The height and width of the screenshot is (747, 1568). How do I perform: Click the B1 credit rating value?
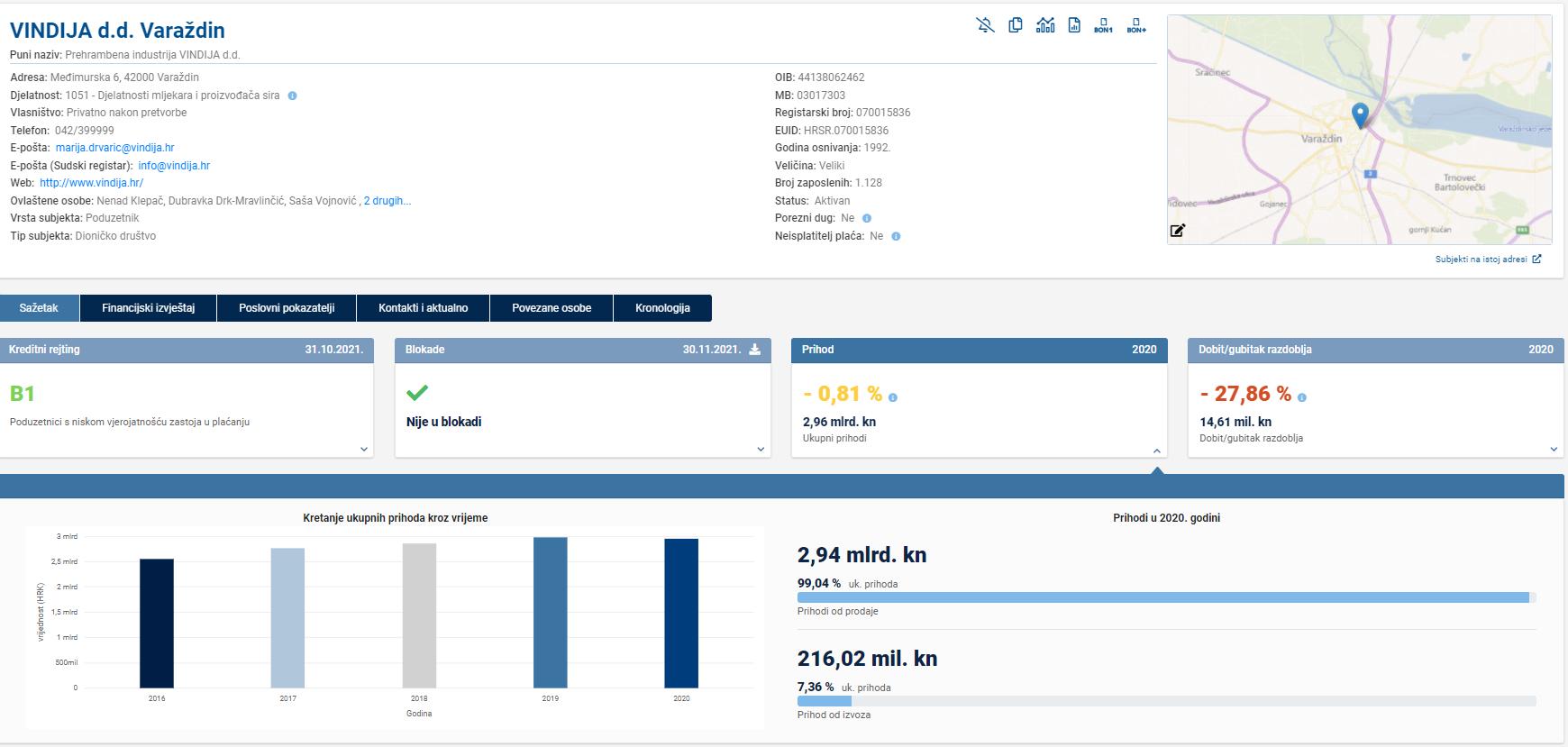pos(23,394)
